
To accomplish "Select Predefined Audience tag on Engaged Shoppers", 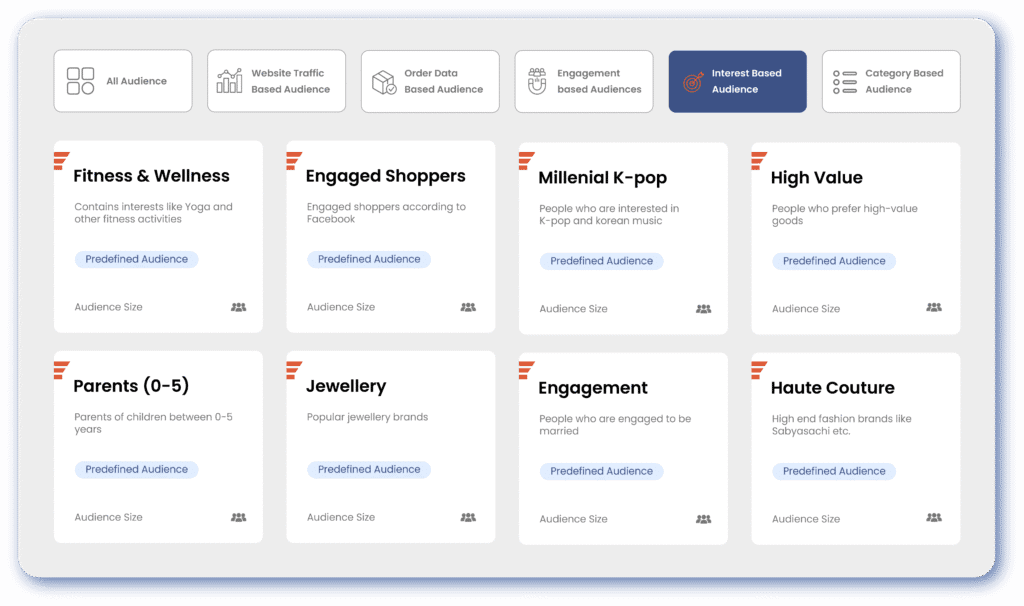I will coord(369,259).
